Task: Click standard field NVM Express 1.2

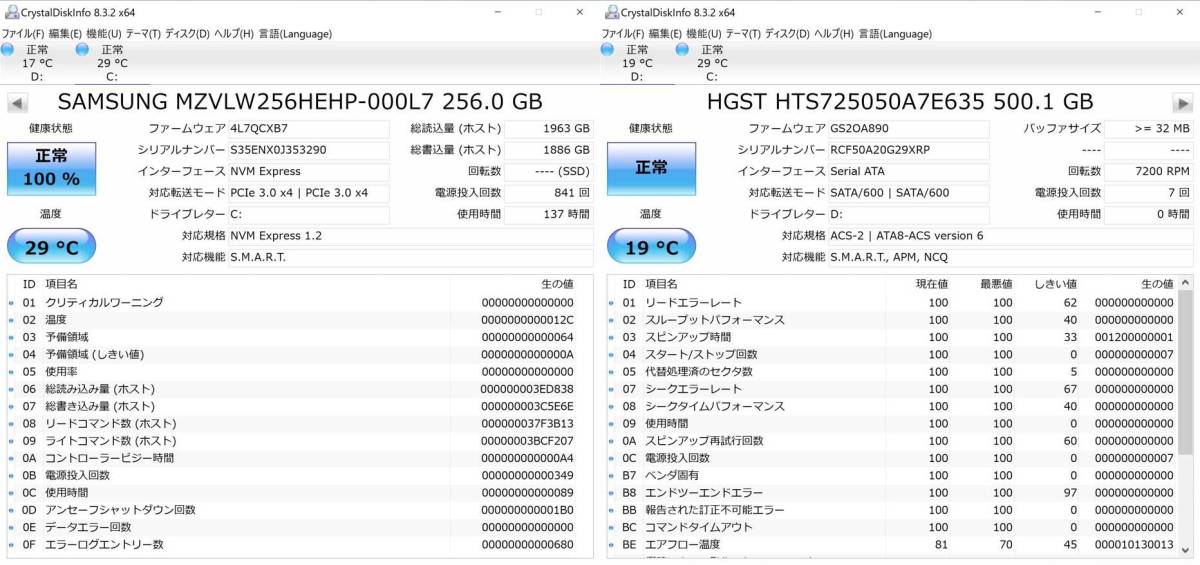Action: tap(410, 236)
